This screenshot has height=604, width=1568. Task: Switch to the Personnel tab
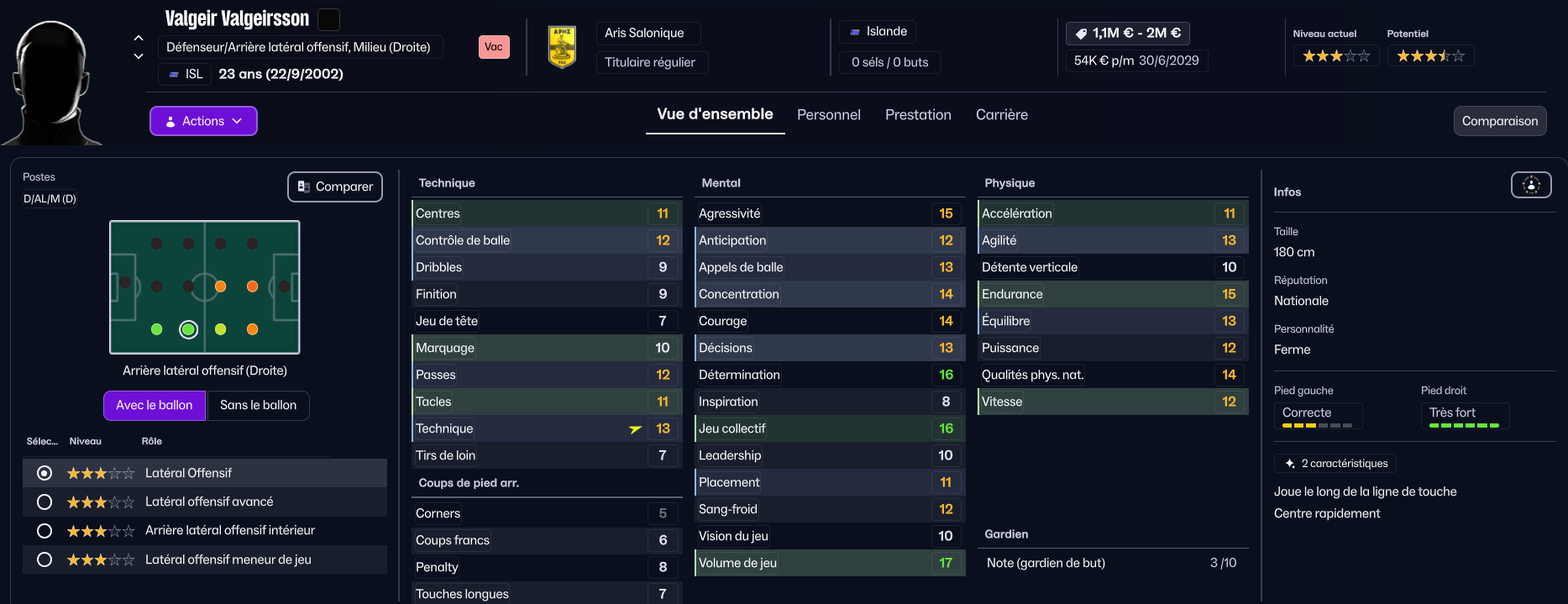coord(828,115)
